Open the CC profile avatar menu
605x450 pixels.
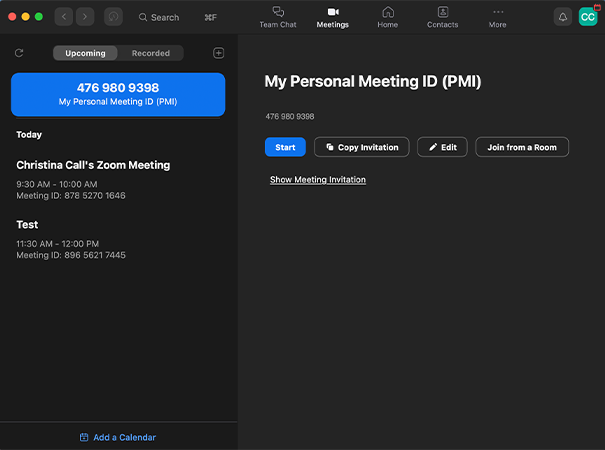[588, 17]
